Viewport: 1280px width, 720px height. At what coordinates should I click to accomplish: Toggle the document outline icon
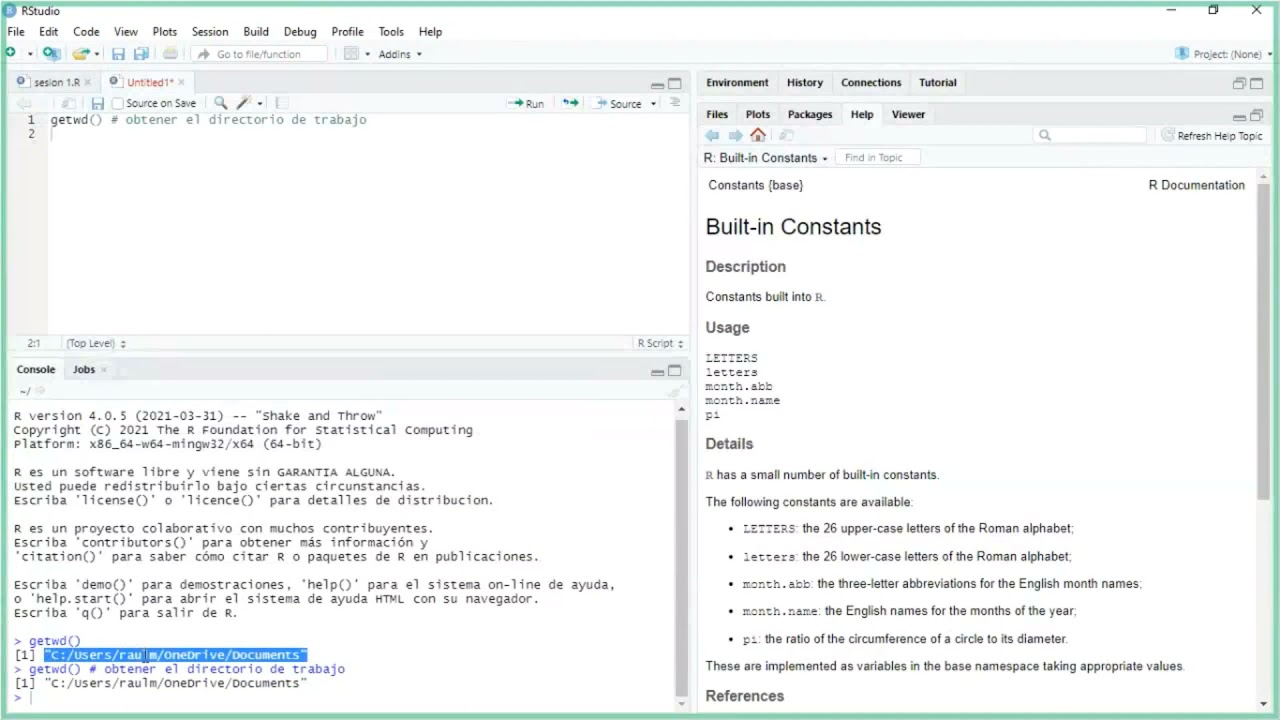click(675, 103)
